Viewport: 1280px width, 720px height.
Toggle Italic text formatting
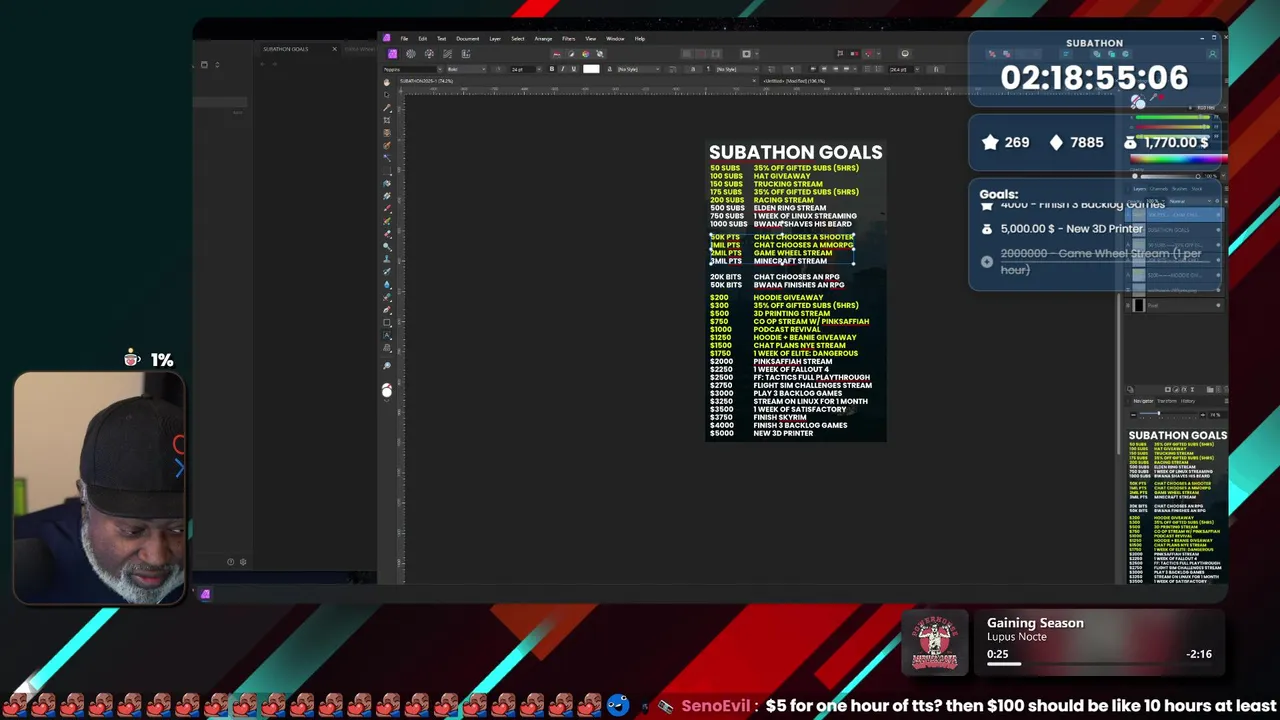(562, 69)
